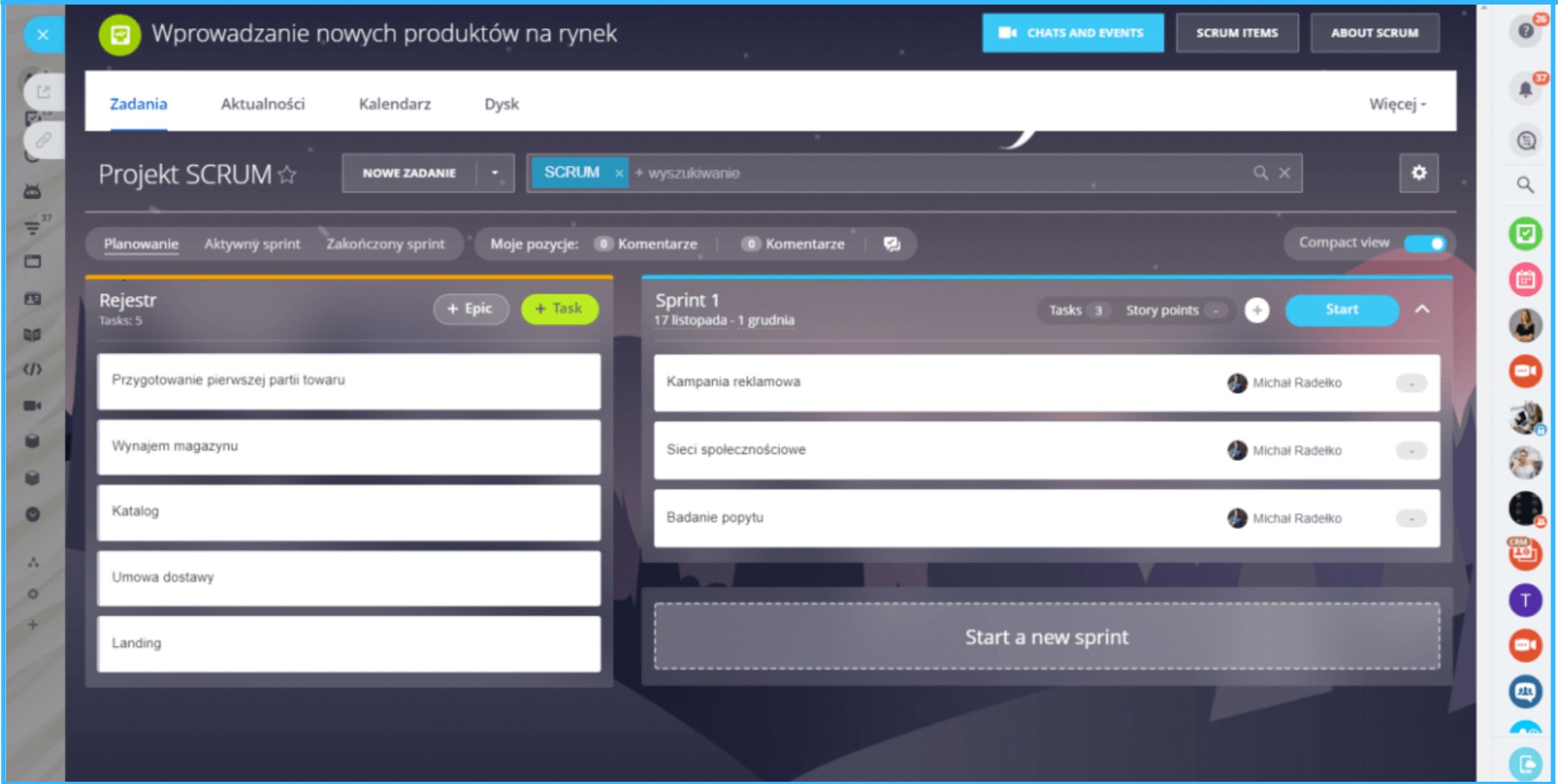Screen dimensions: 1558x784
Task: Open the Nowe Zadanie dropdown arrow
Action: (495, 173)
